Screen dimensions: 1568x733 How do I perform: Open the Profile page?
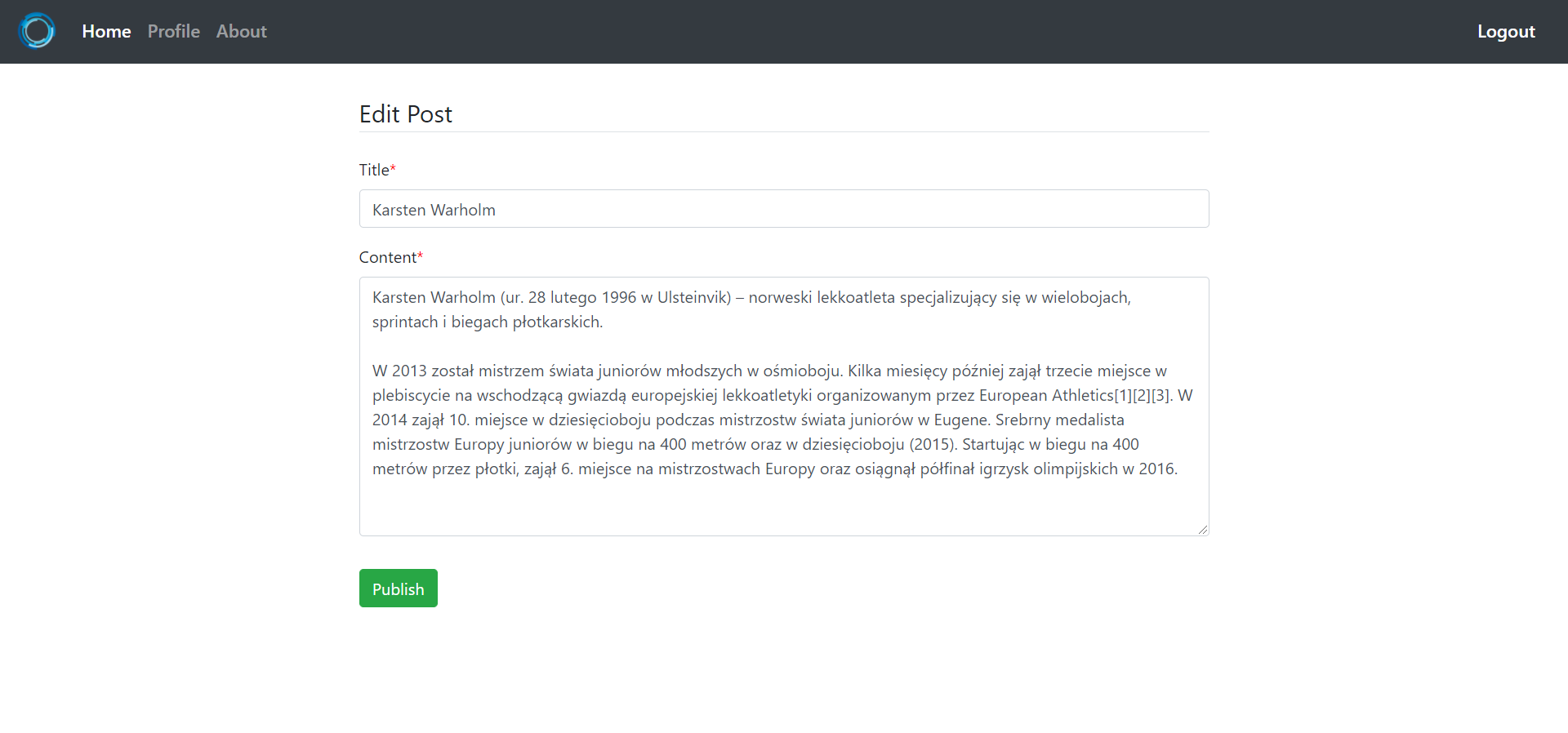click(174, 31)
